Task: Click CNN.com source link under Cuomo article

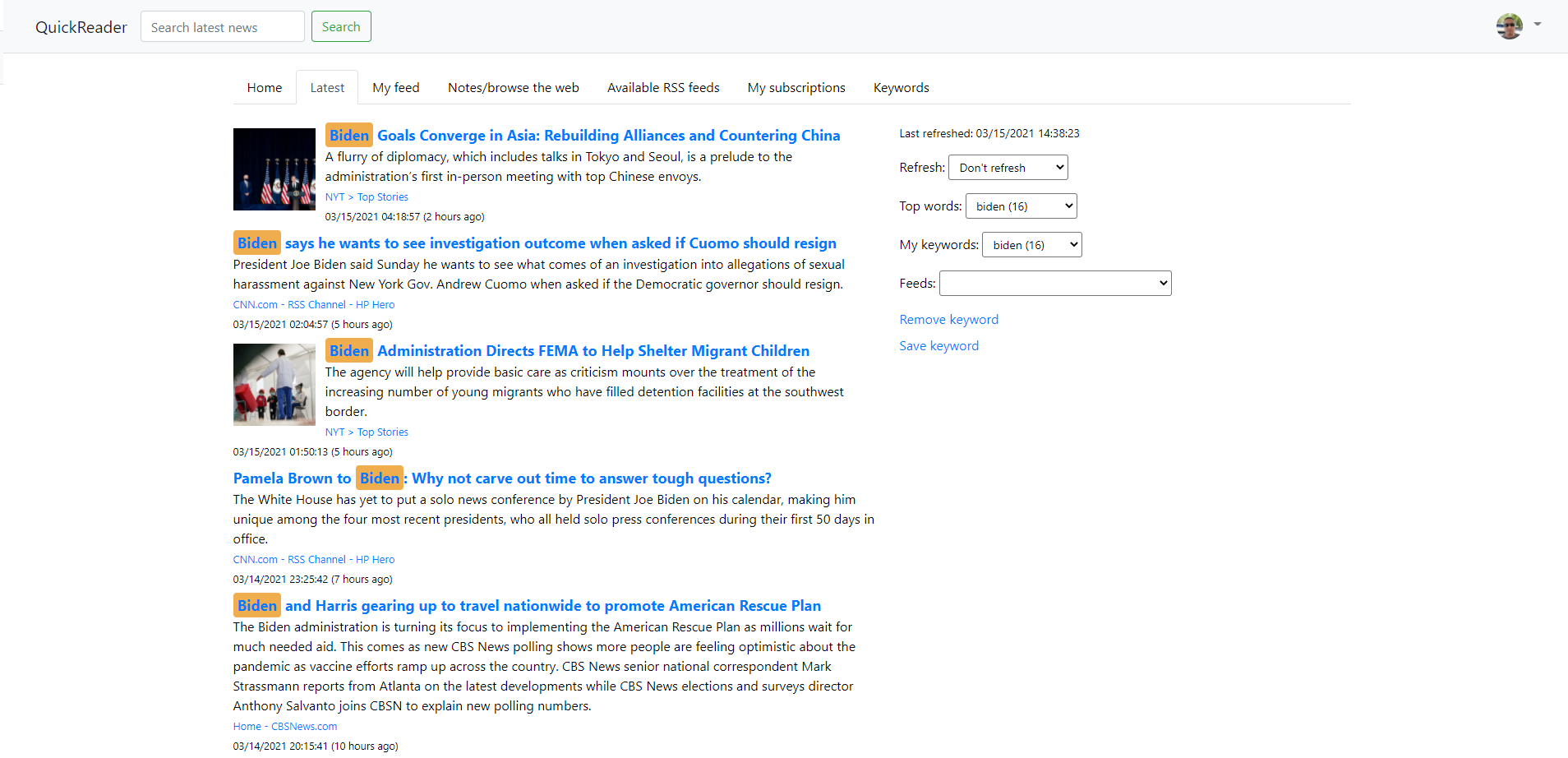Action: coord(314,305)
